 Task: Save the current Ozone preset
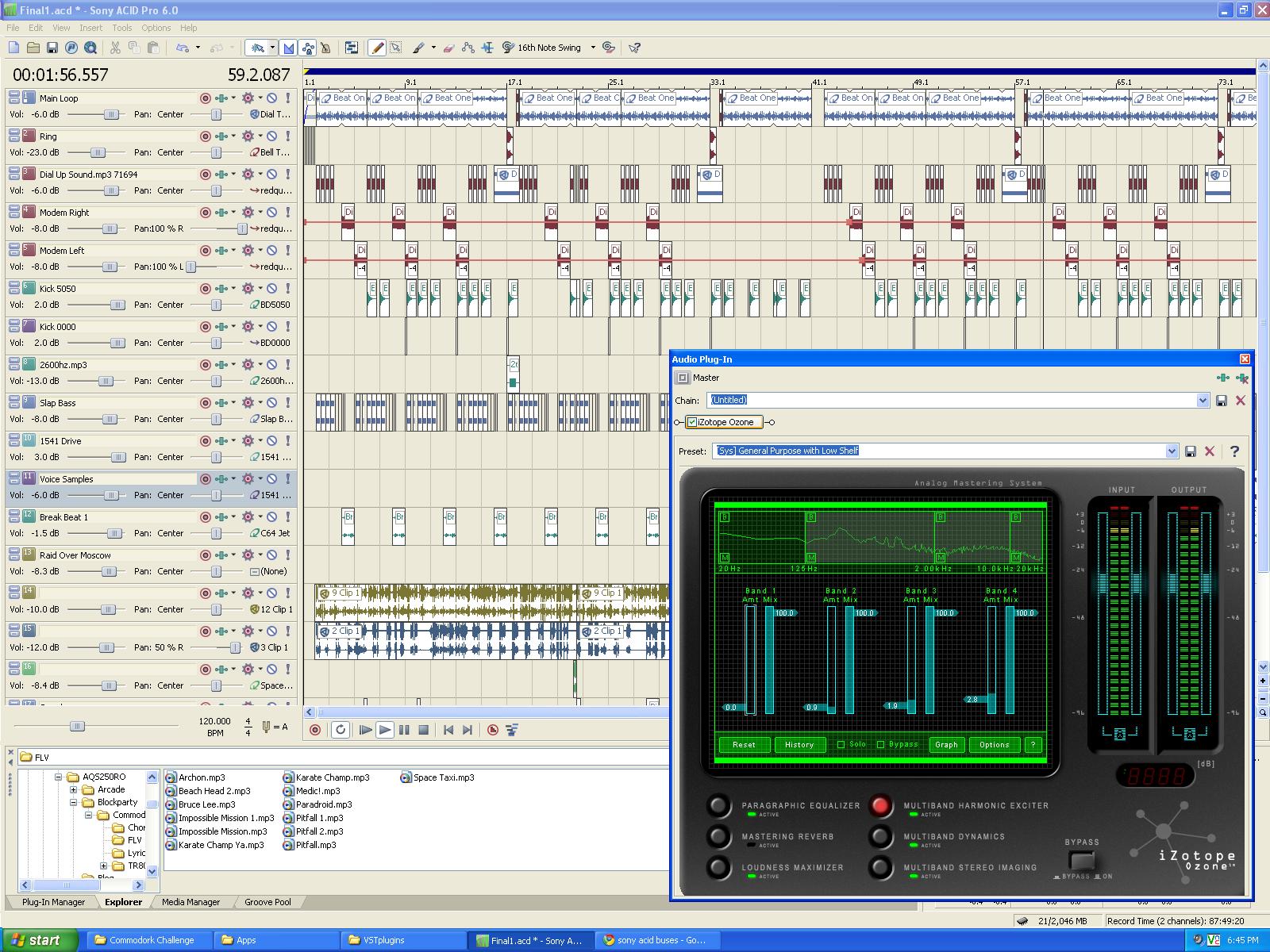coord(1191,451)
